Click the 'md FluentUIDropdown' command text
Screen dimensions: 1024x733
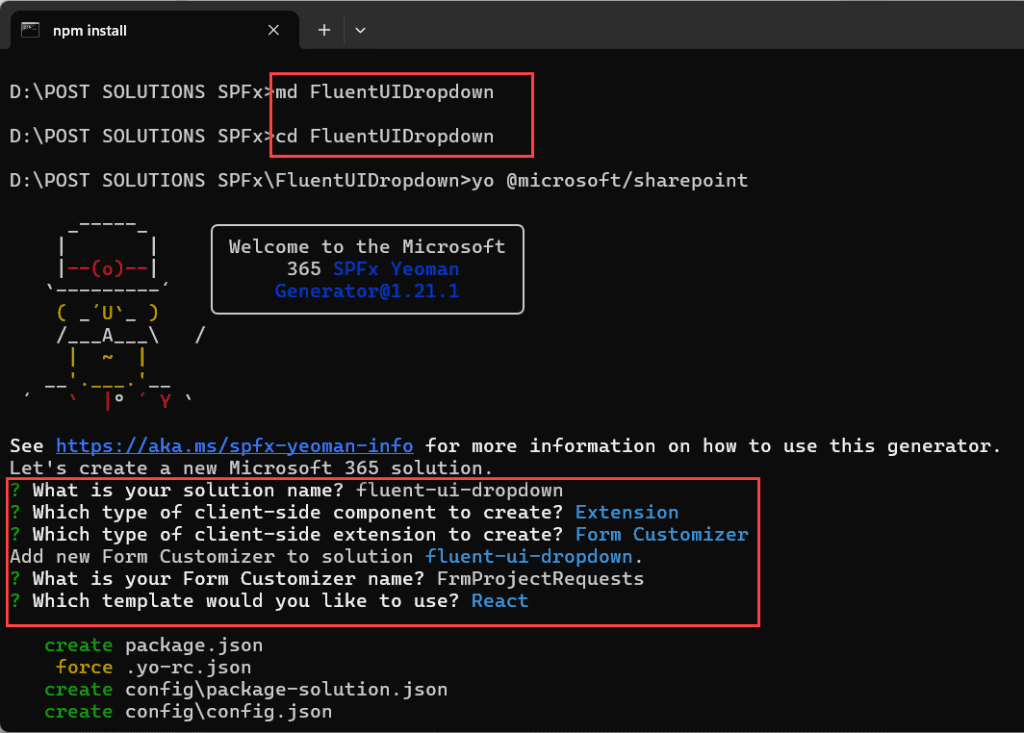pos(384,92)
